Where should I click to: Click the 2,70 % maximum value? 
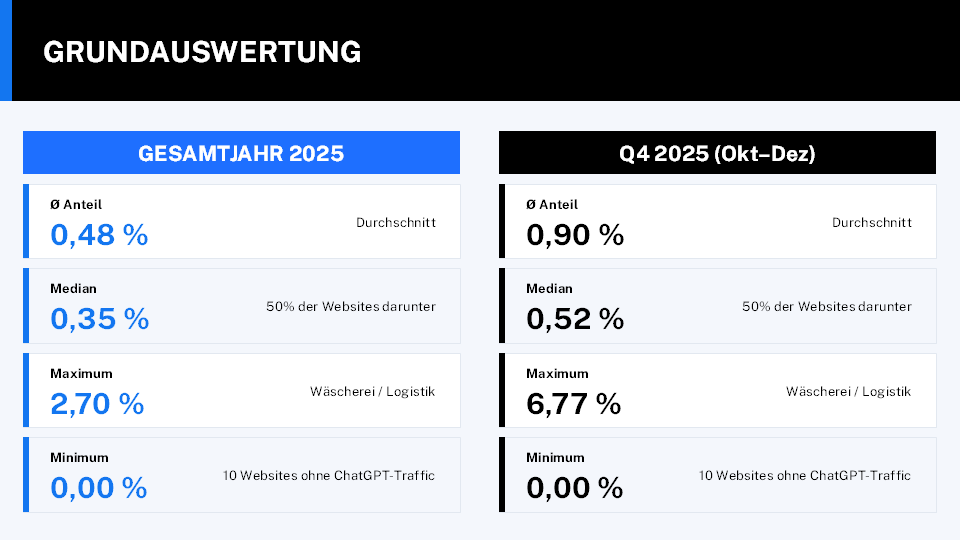coord(97,404)
